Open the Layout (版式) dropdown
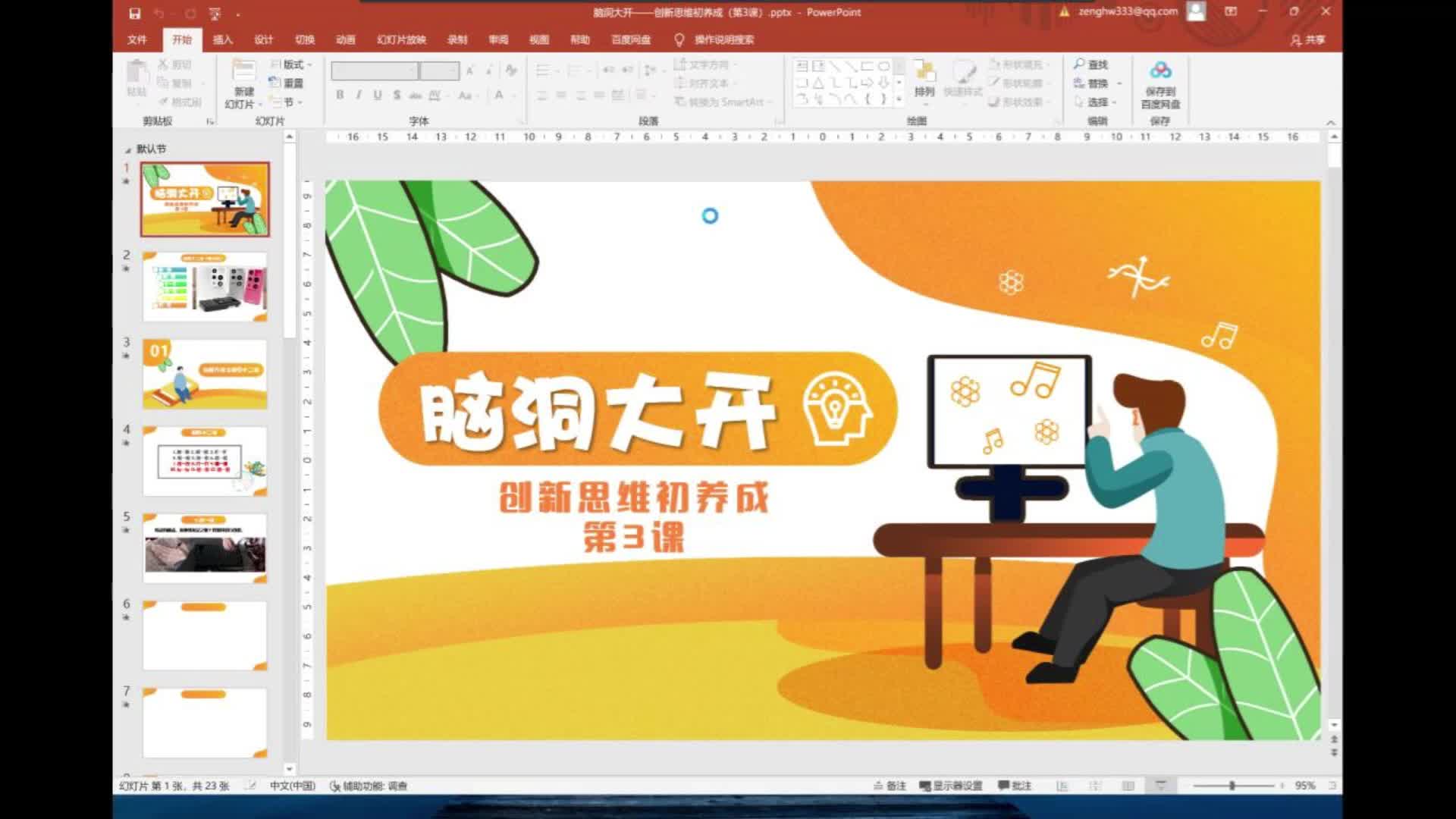Screen dimensions: 1456x819 [291, 64]
